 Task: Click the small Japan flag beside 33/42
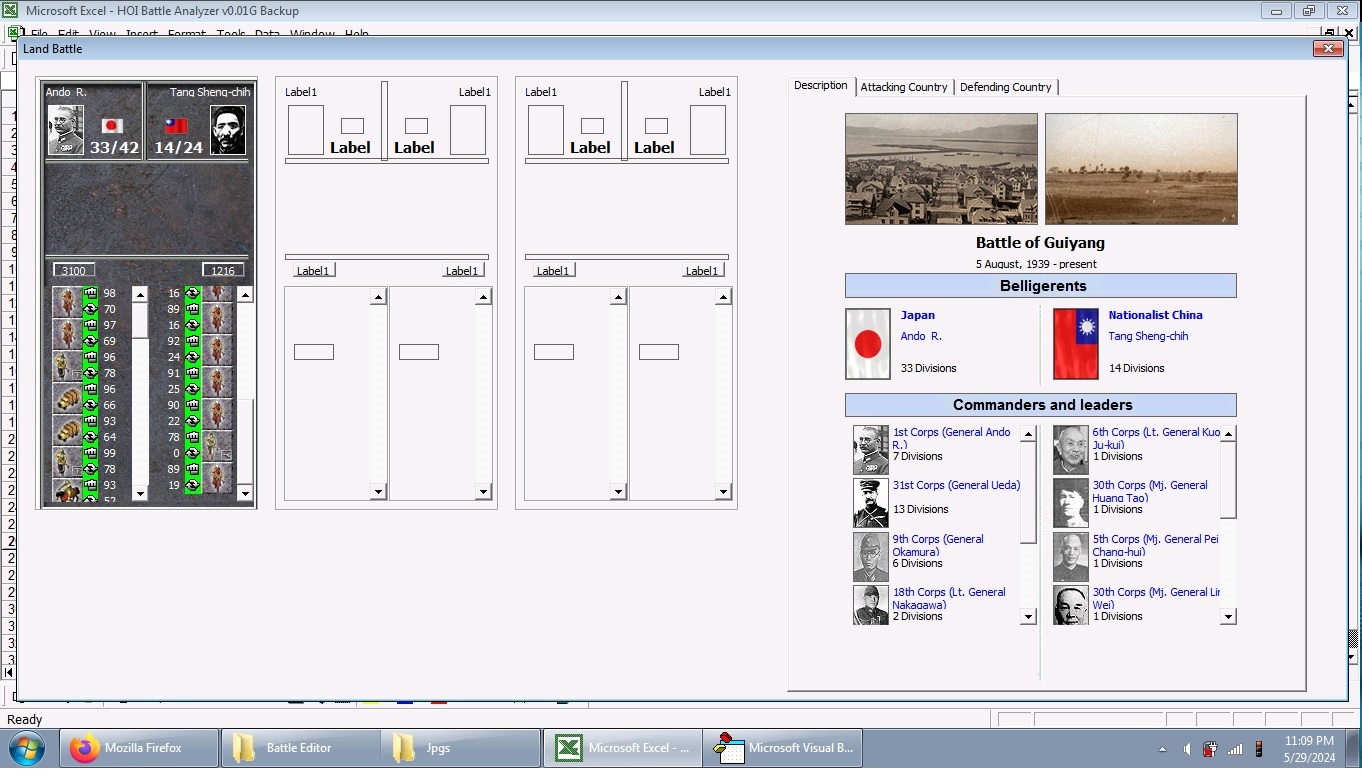pyautogui.click(x=112, y=126)
